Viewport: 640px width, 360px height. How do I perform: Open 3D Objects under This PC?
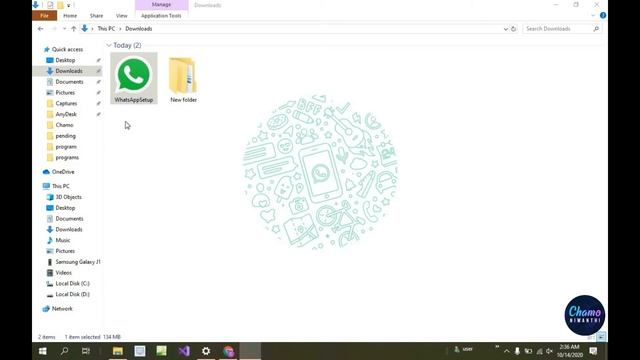(68, 197)
